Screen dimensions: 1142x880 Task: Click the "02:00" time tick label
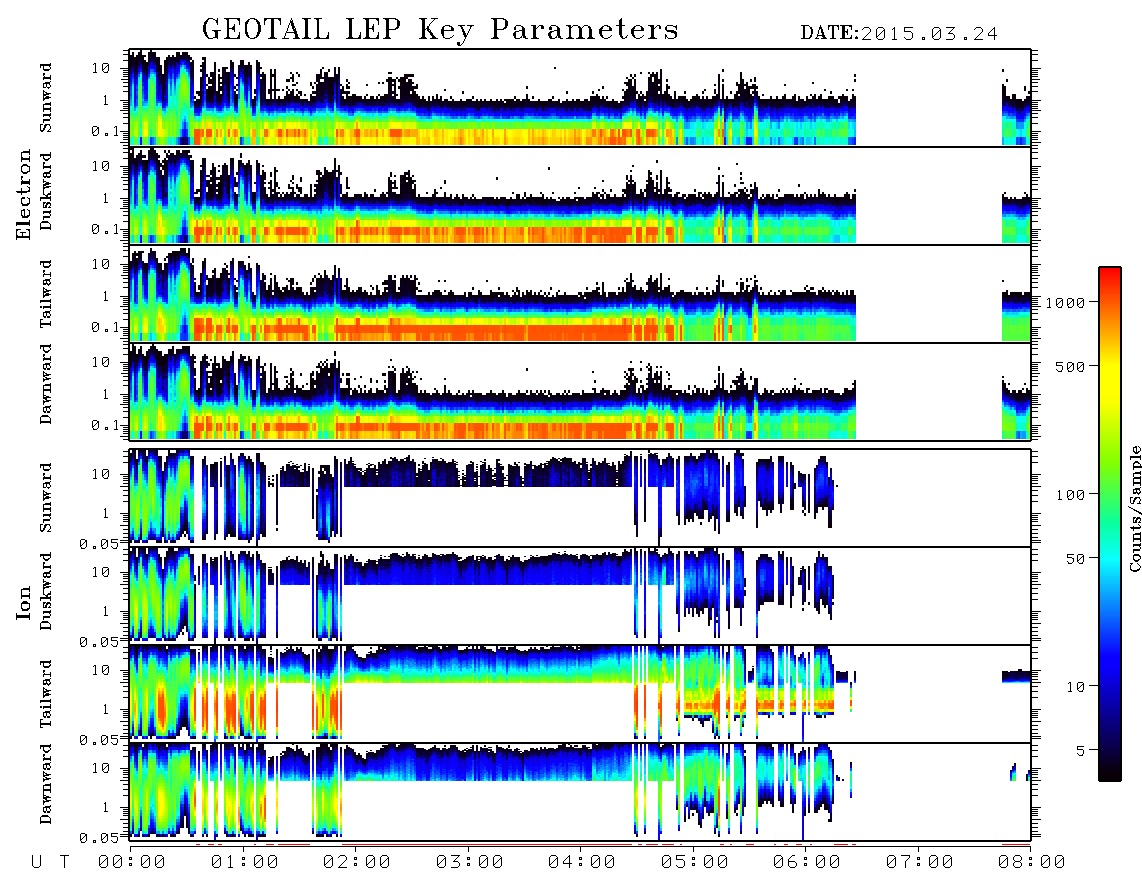click(x=357, y=862)
